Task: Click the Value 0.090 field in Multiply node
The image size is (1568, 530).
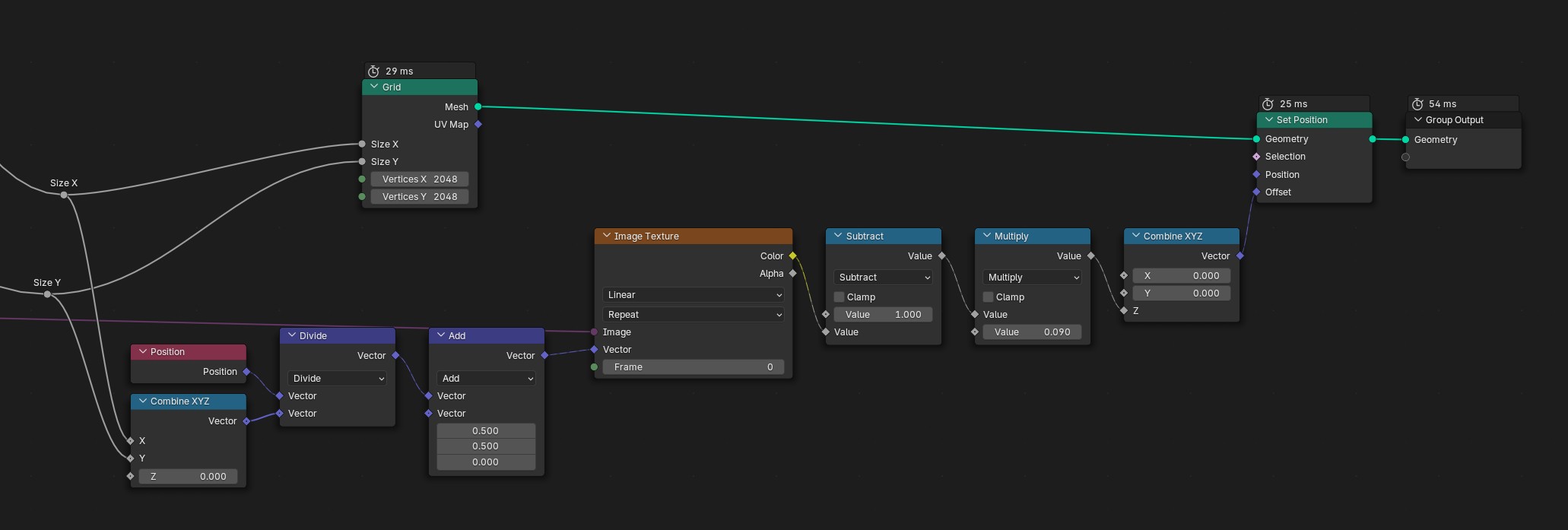Action: click(1033, 332)
